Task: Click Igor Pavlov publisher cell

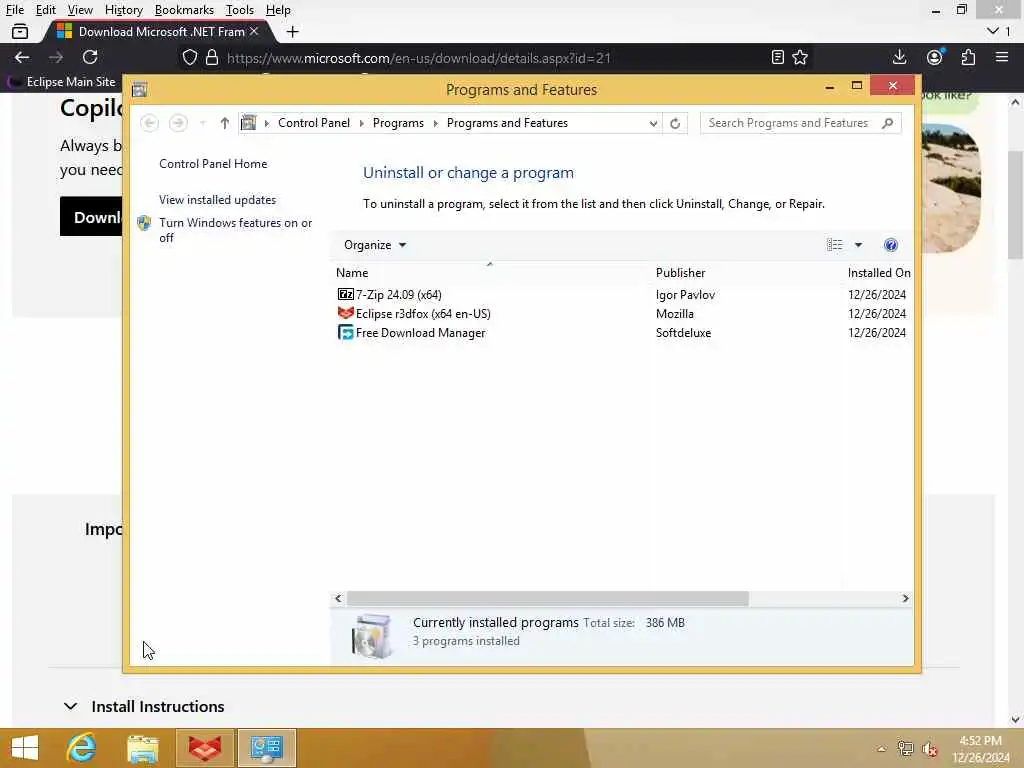Action: 685,295
